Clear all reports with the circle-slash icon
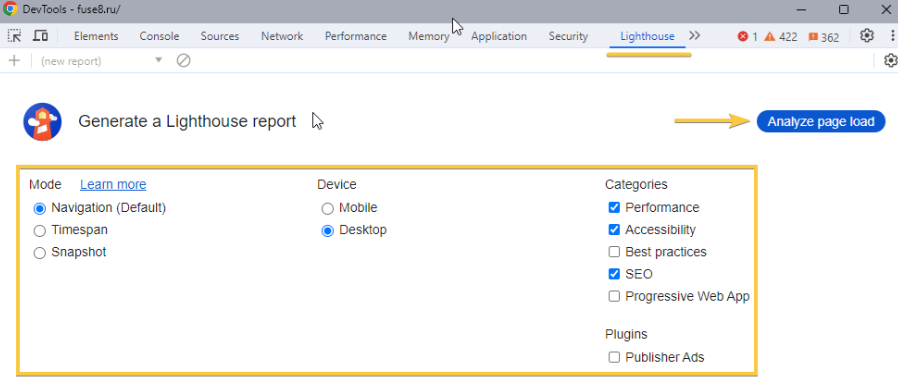This screenshot has width=898, height=381. [x=183, y=61]
